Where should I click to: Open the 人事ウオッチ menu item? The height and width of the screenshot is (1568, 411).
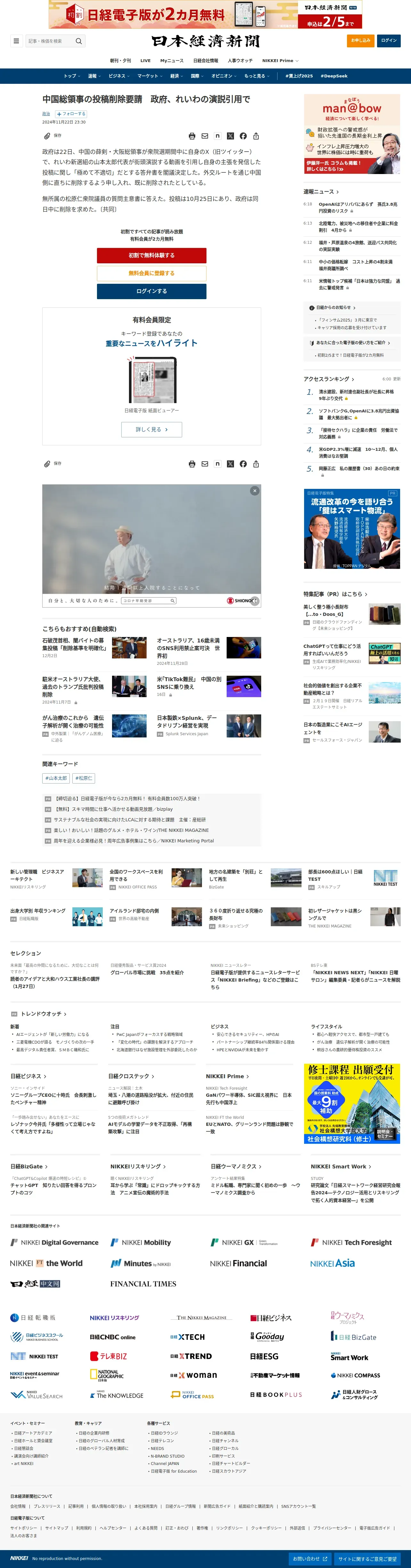click(240, 61)
